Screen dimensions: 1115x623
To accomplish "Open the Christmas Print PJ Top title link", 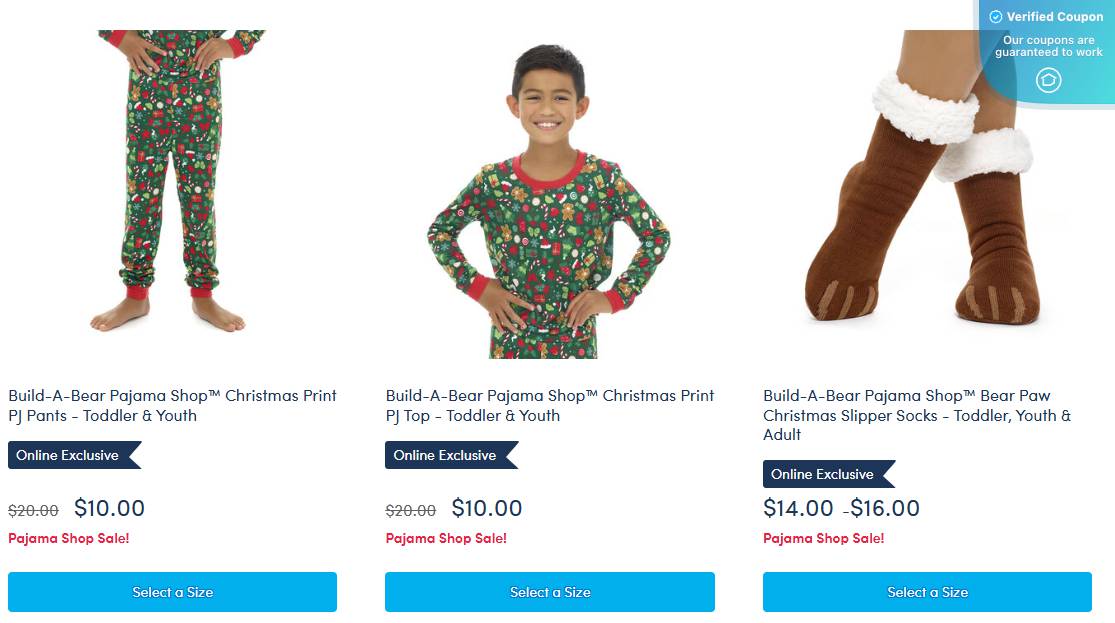I will click(x=549, y=405).
